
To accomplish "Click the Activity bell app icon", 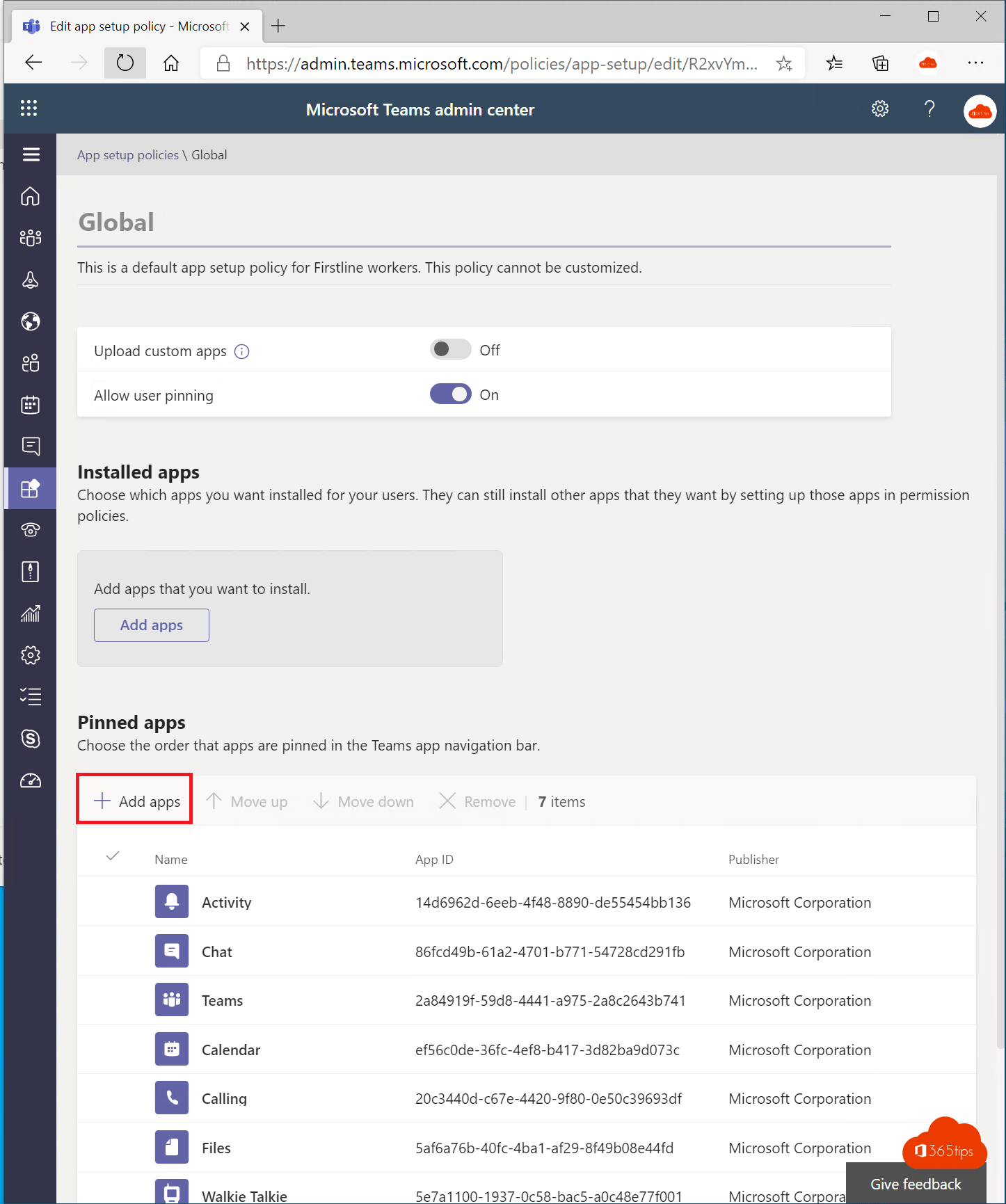I will pos(172,901).
